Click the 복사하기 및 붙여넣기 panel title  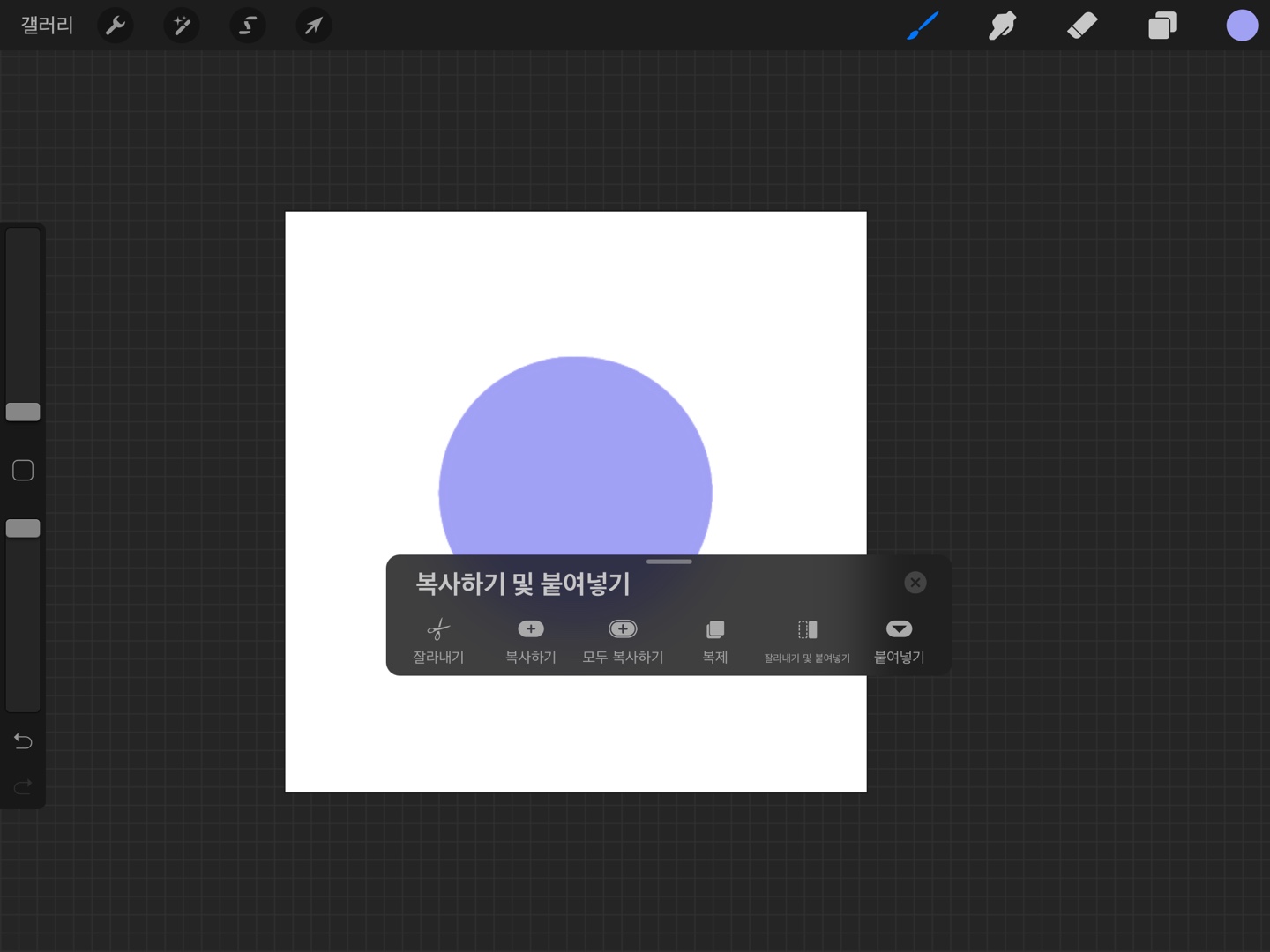click(523, 584)
